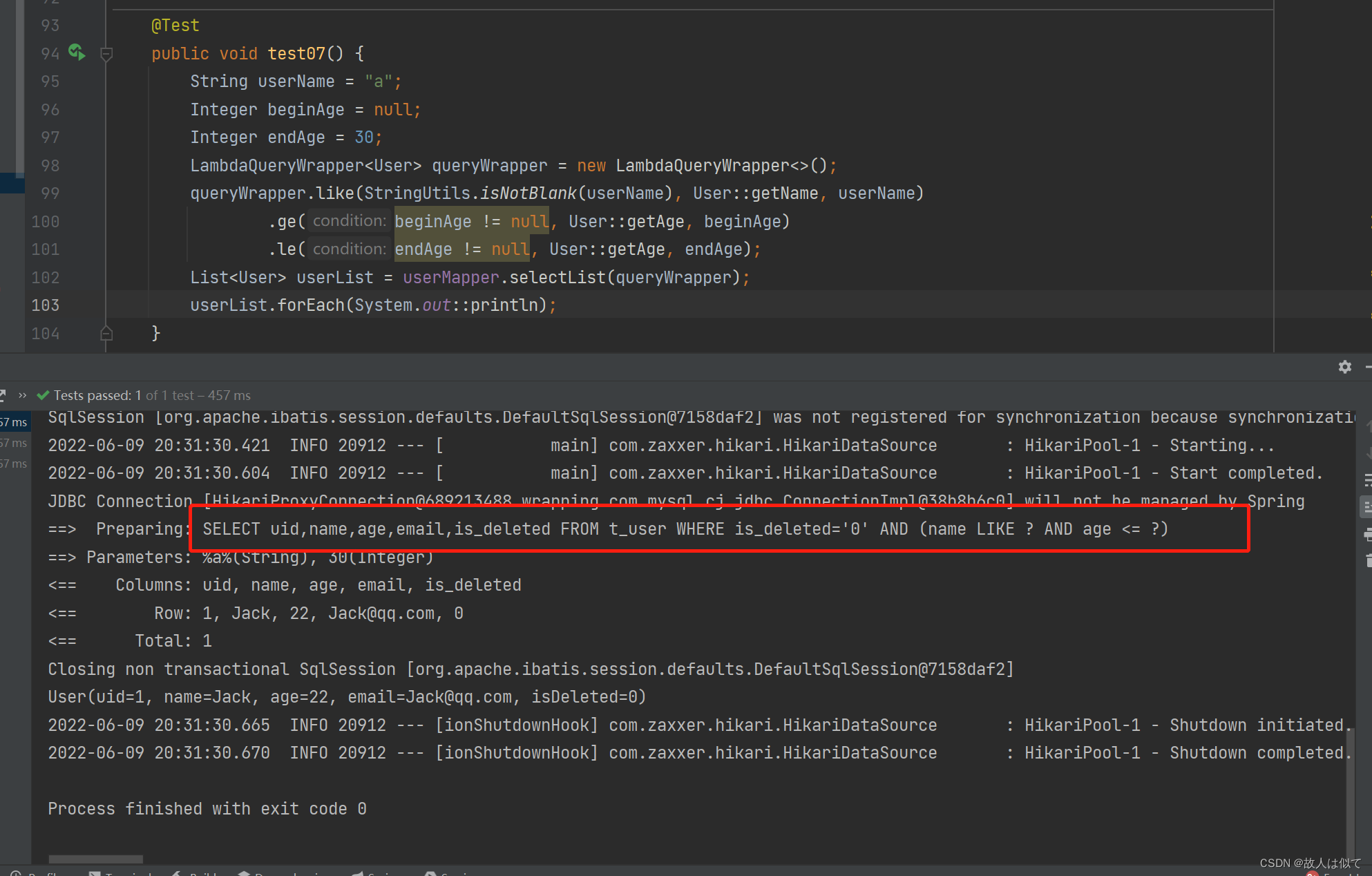Click the condition hint on the .le line
The image size is (1372, 876).
point(349,249)
